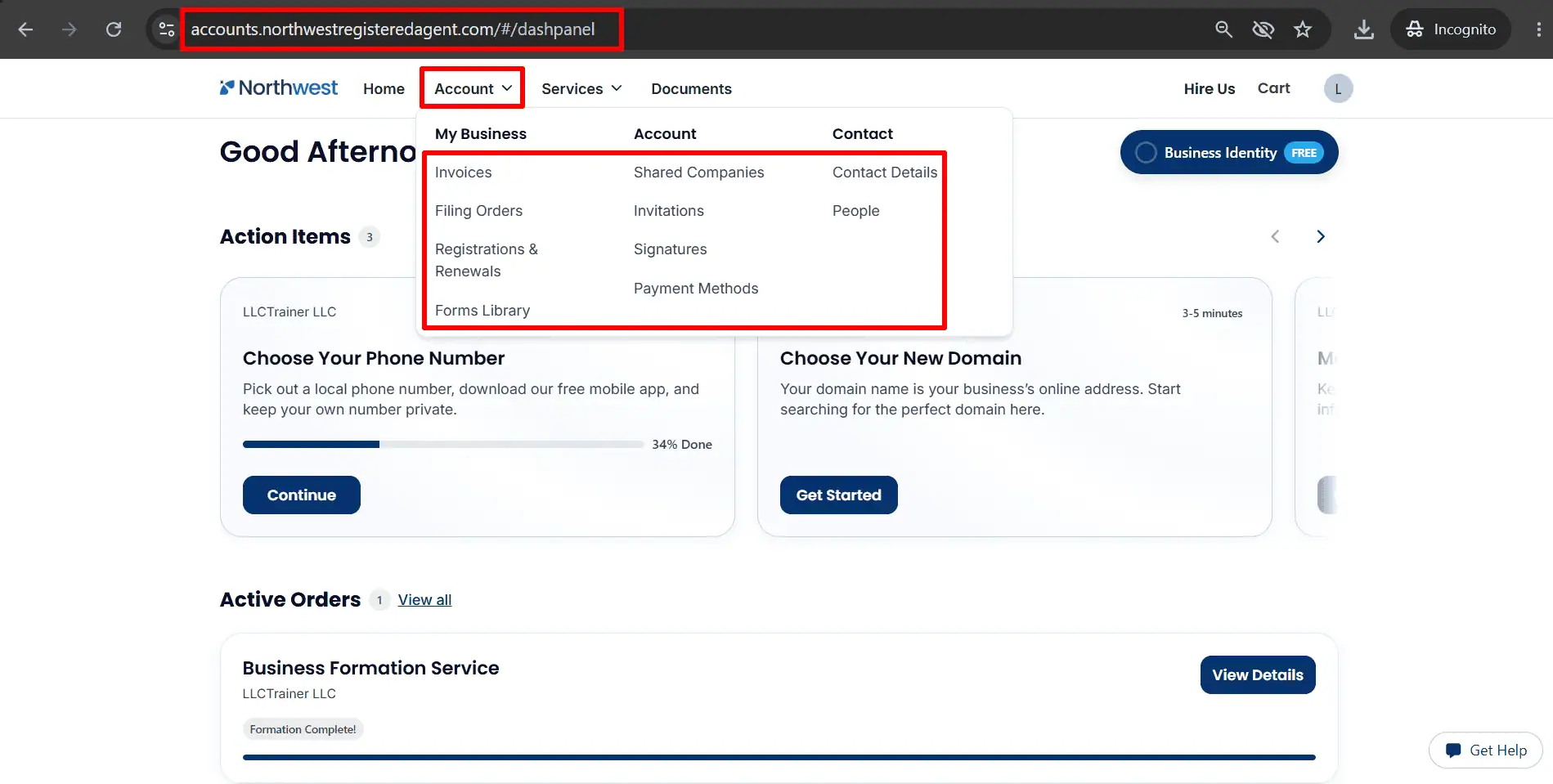Reload the page with the refresh icon
The image size is (1553, 784).
114,29
